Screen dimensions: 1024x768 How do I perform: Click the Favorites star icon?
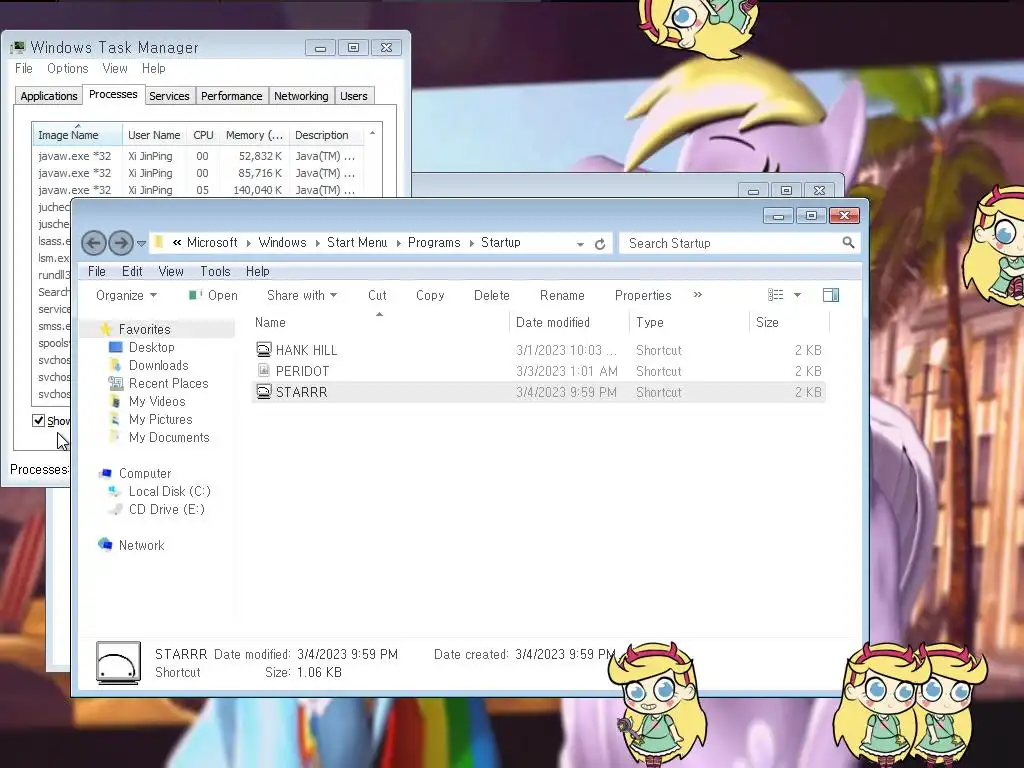coord(106,328)
